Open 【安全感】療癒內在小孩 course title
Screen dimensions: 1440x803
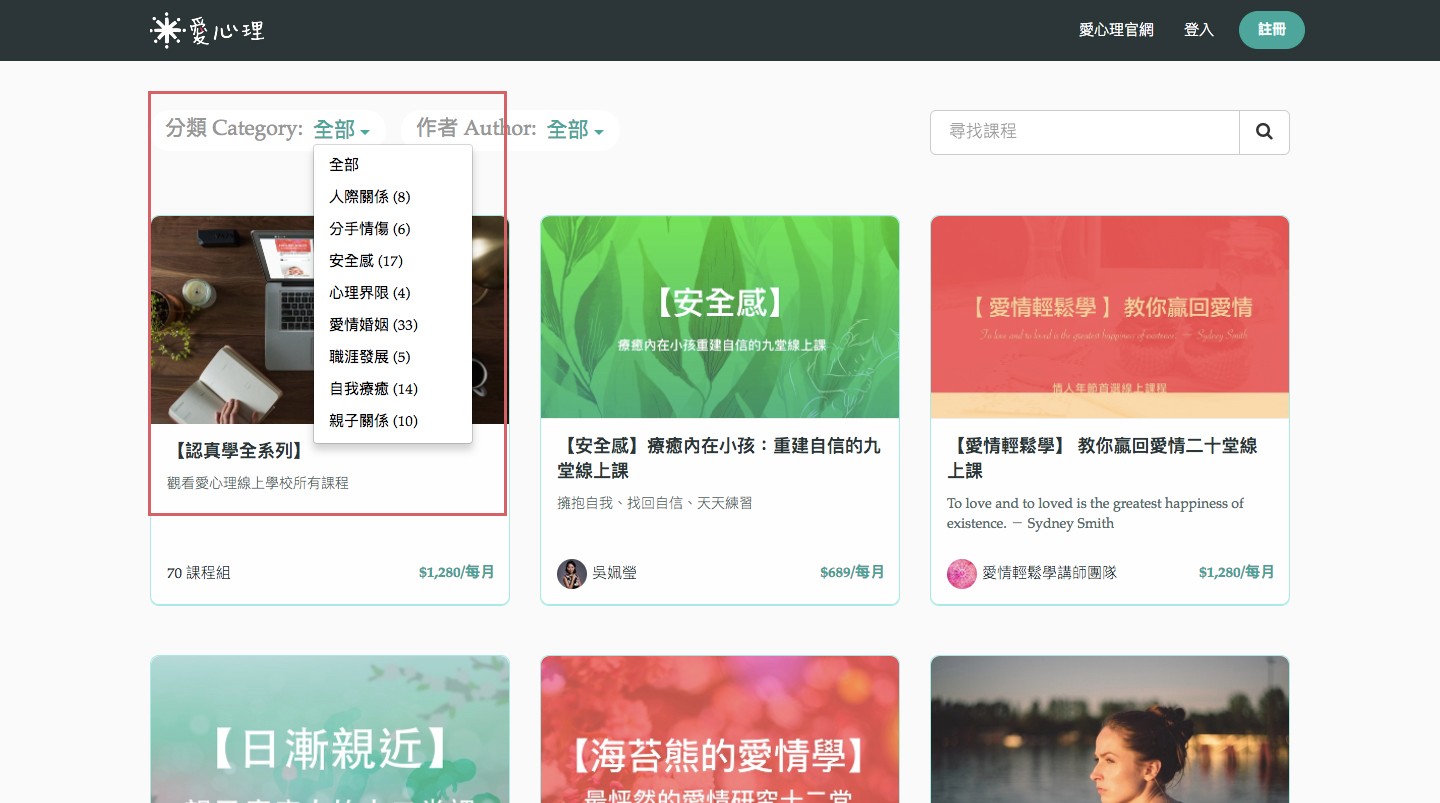719,458
